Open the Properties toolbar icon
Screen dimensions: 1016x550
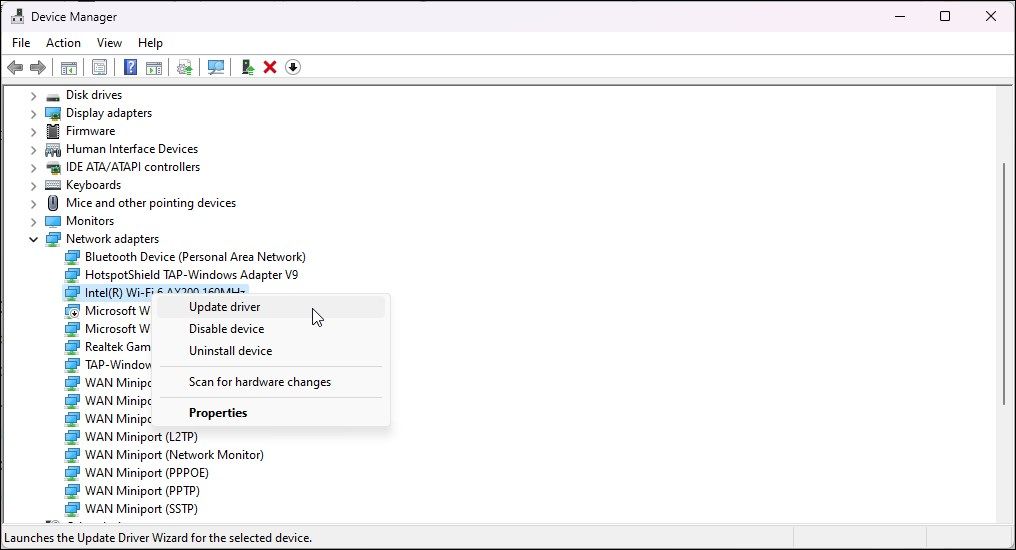tap(99, 67)
